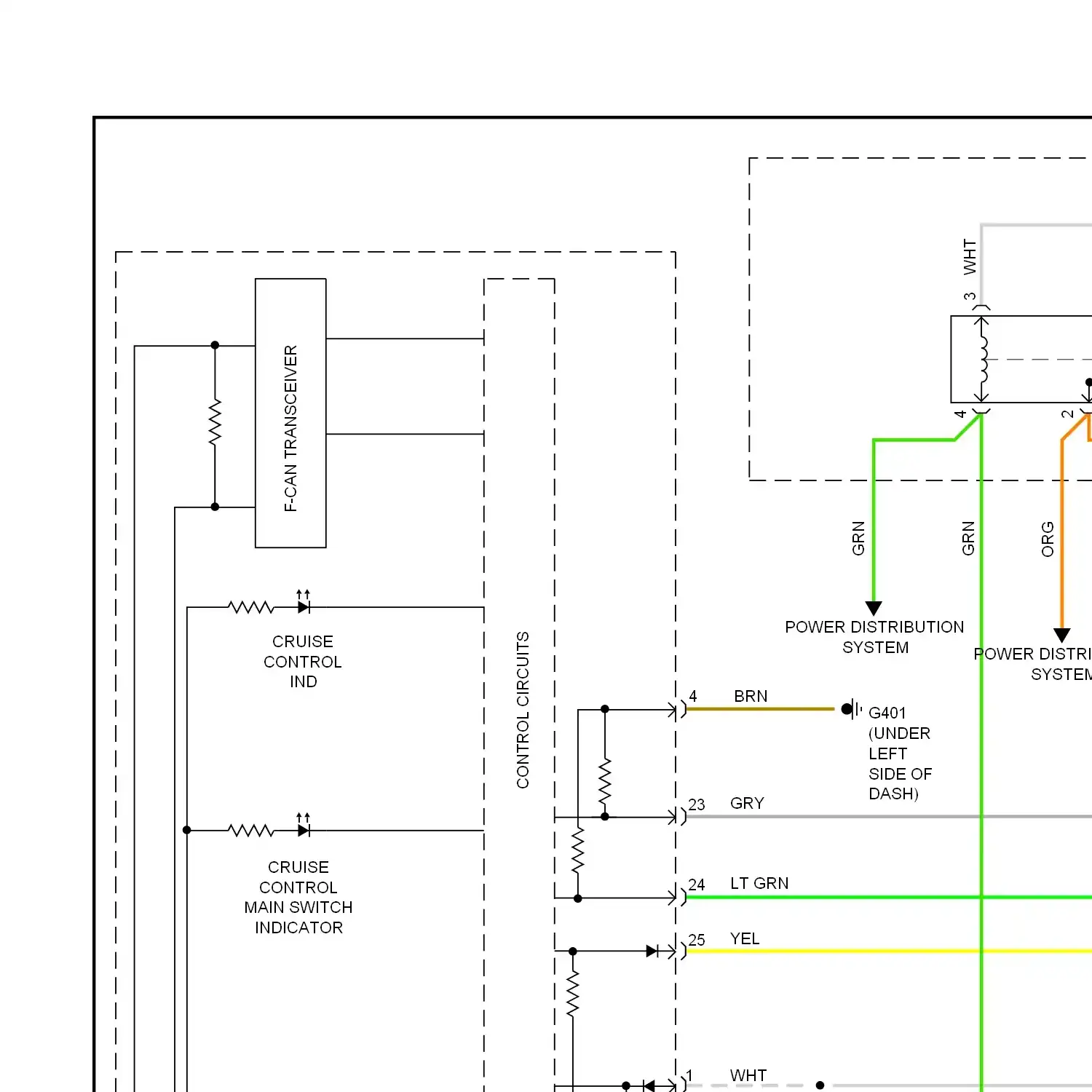Click the ORG vertical wire label
This screenshot has height=1092, width=1092.
click(1048, 539)
